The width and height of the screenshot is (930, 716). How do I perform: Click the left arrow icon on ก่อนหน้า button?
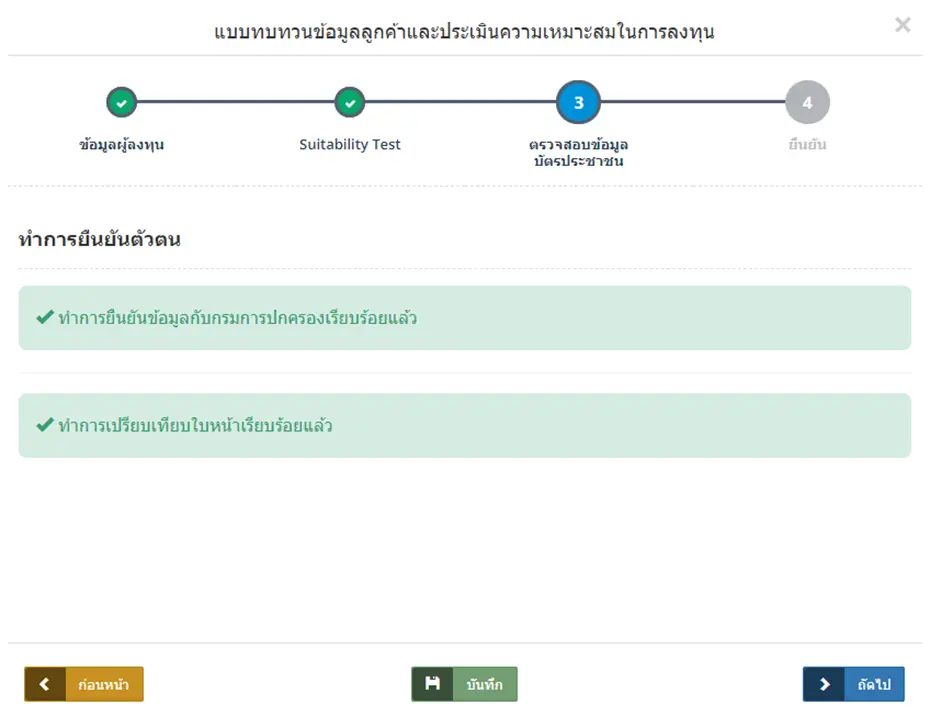tap(44, 684)
